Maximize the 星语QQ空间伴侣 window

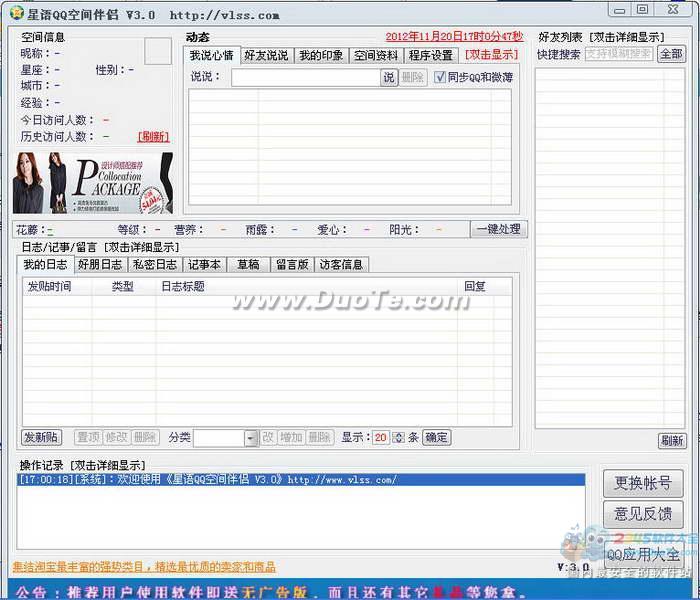tap(642, 9)
